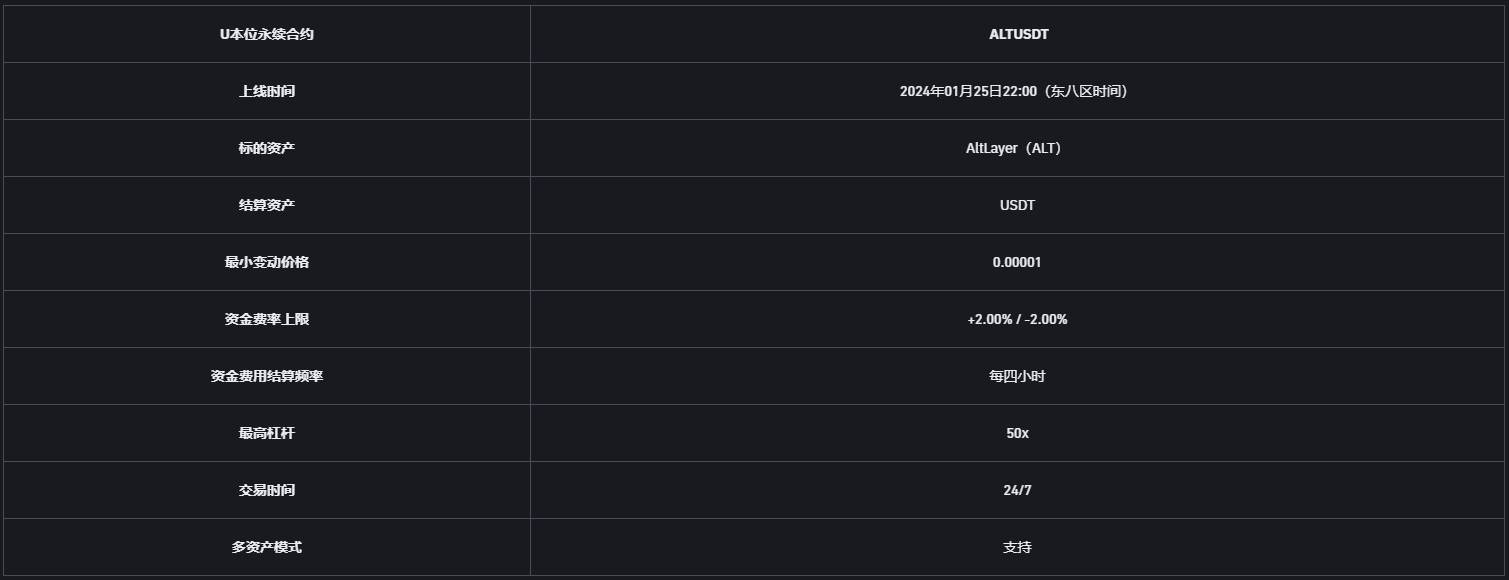
Task: Click the 结算资产 row label
Action: 267,205
